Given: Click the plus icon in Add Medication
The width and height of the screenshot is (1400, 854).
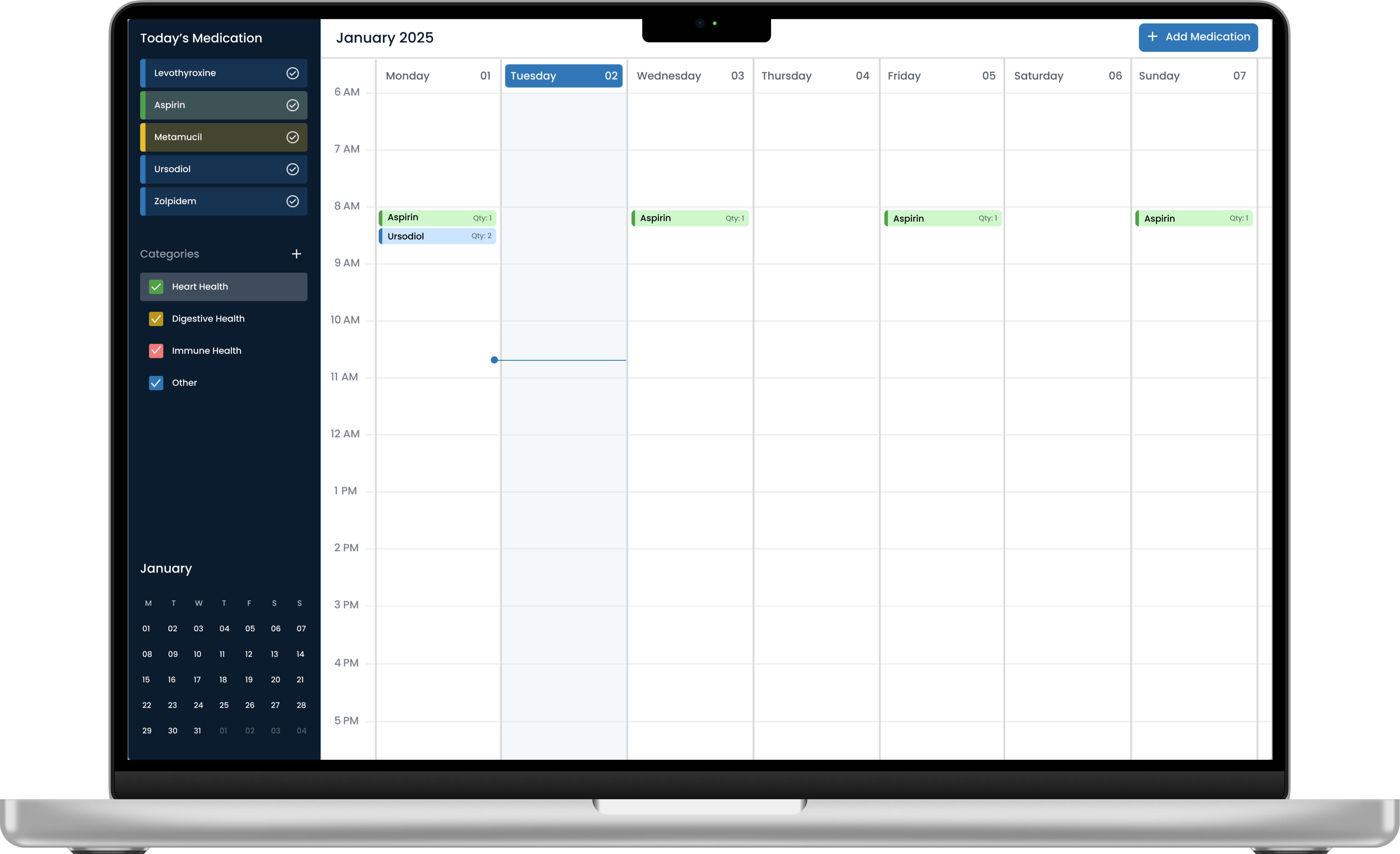Looking at the screenshot, I should click(x=1152, y=37).
